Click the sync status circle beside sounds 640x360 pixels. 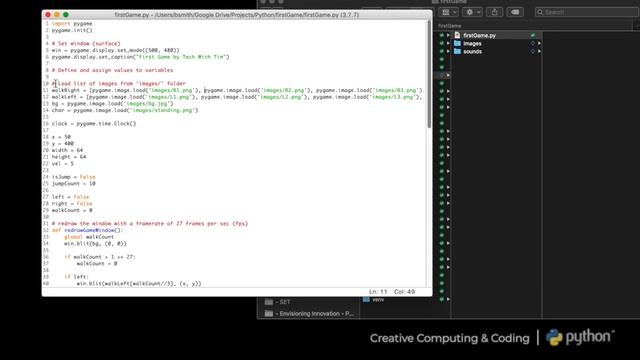(x=533, y=51)
